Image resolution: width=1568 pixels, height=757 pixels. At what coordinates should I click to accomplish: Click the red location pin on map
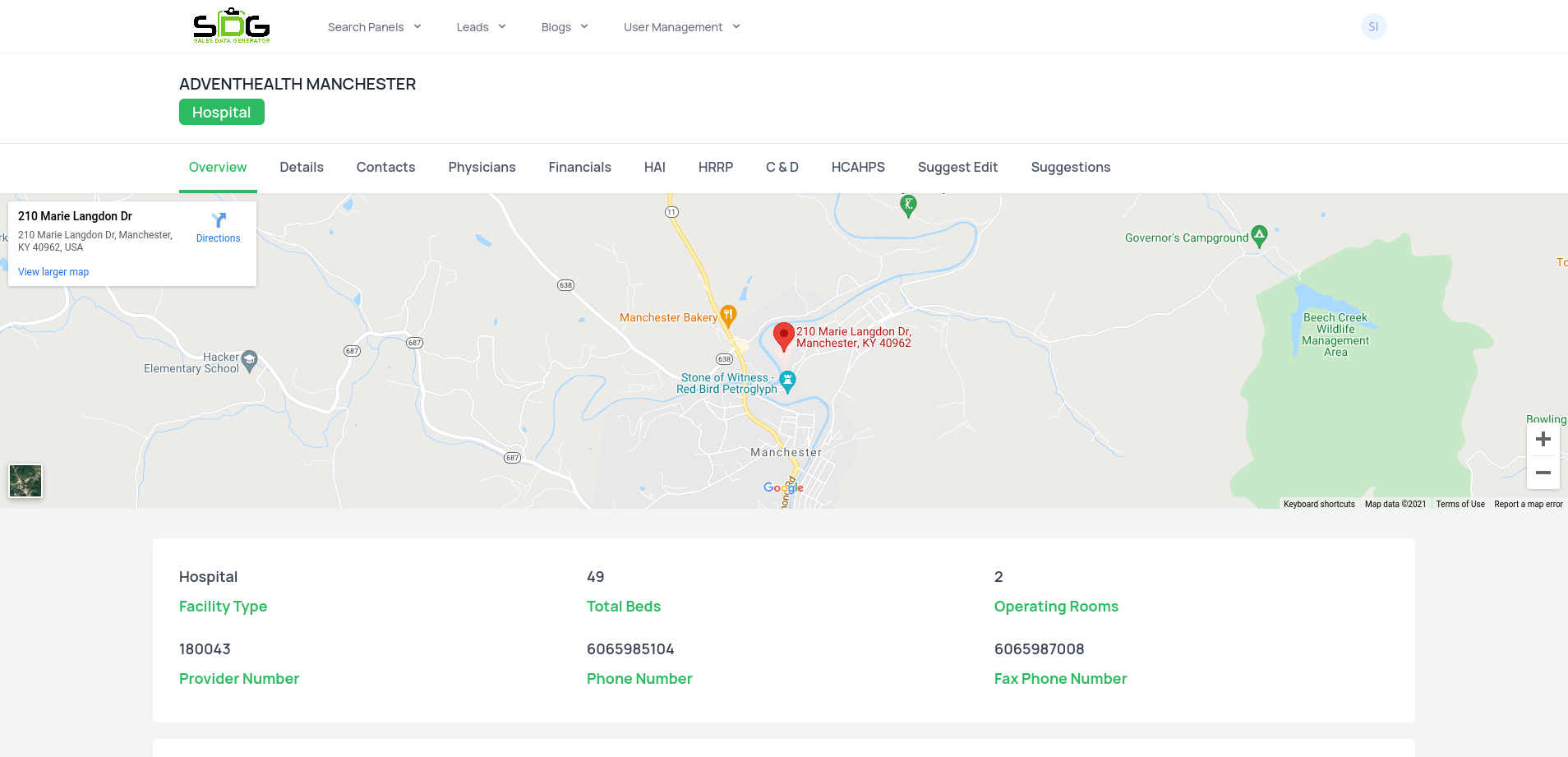pyautogui.click(x=783, y=336)
